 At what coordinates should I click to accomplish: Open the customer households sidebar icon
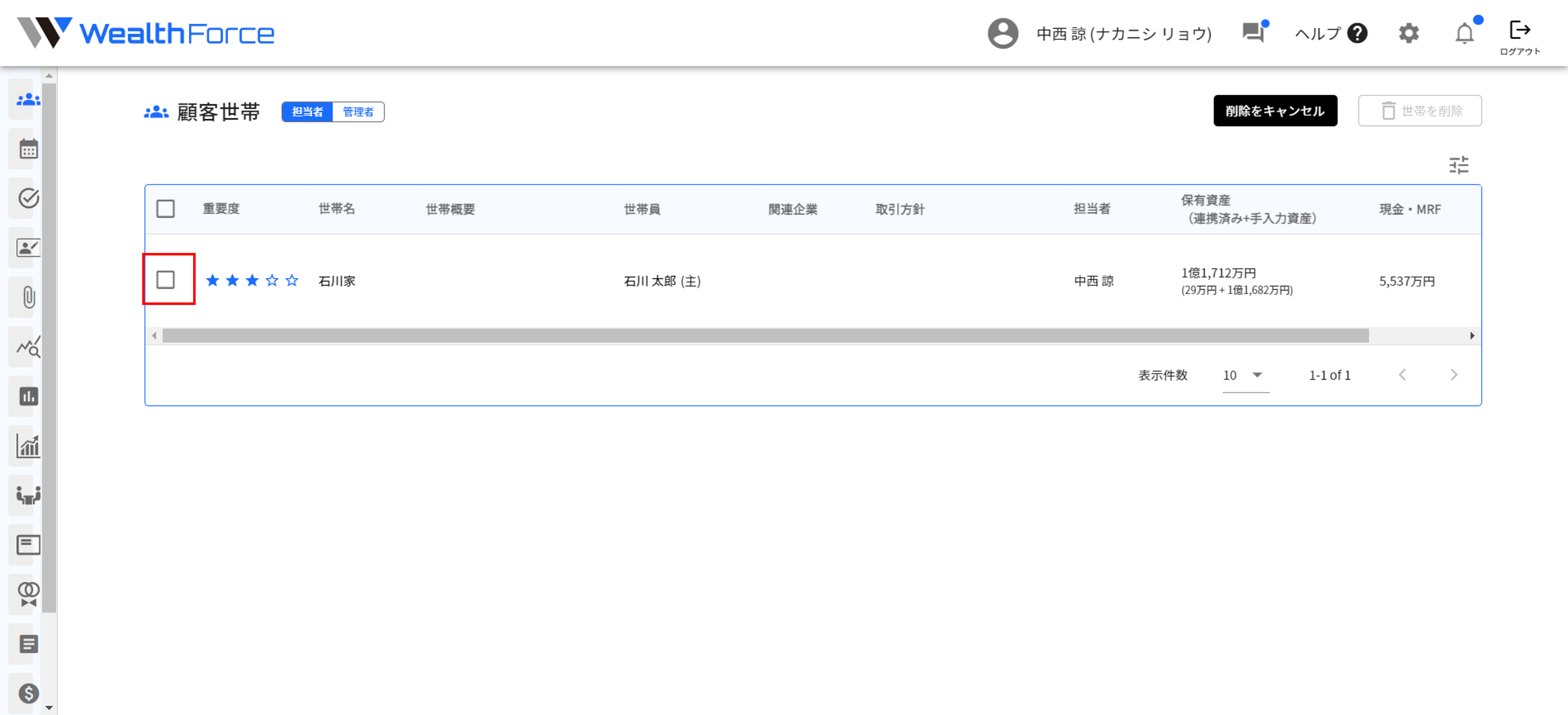pos(28,99)
